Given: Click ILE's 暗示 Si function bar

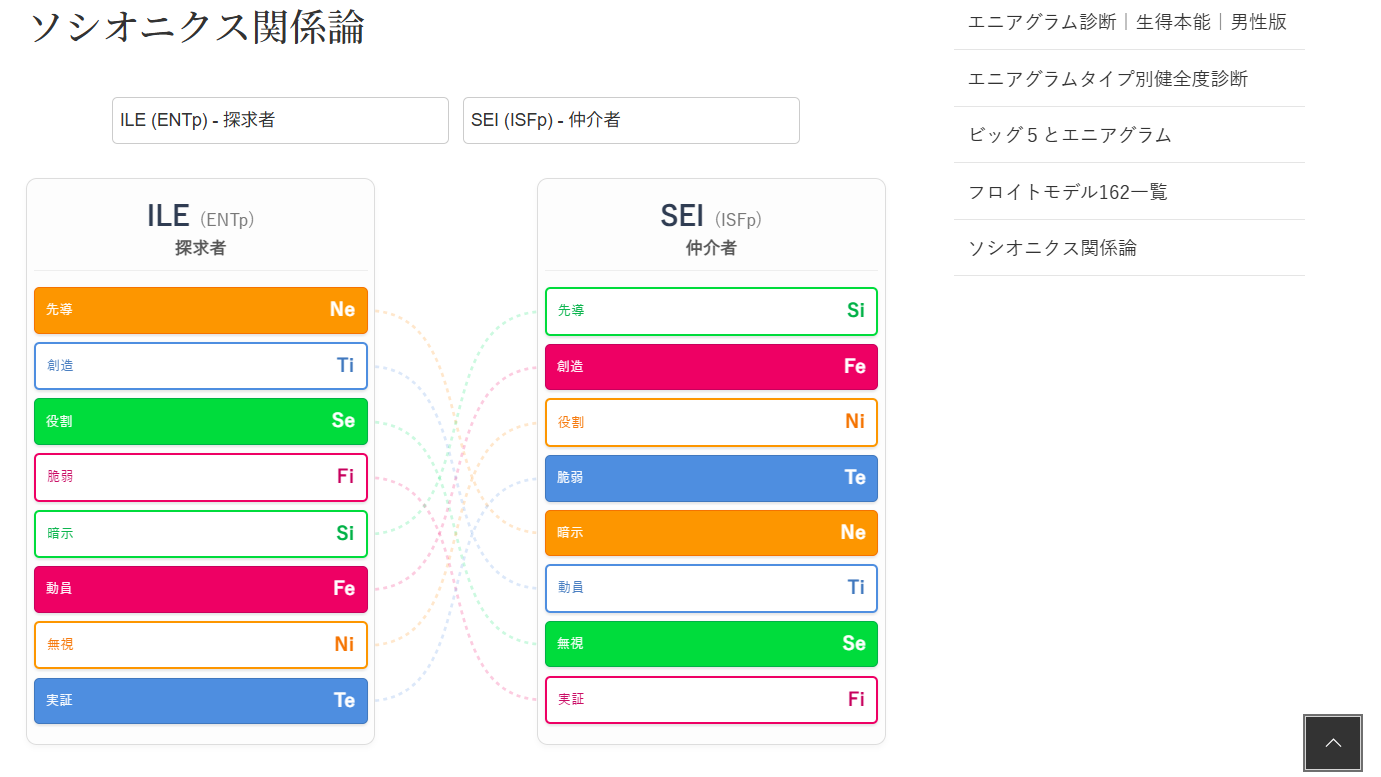Looking at the screenshot, I should (201, 534).
